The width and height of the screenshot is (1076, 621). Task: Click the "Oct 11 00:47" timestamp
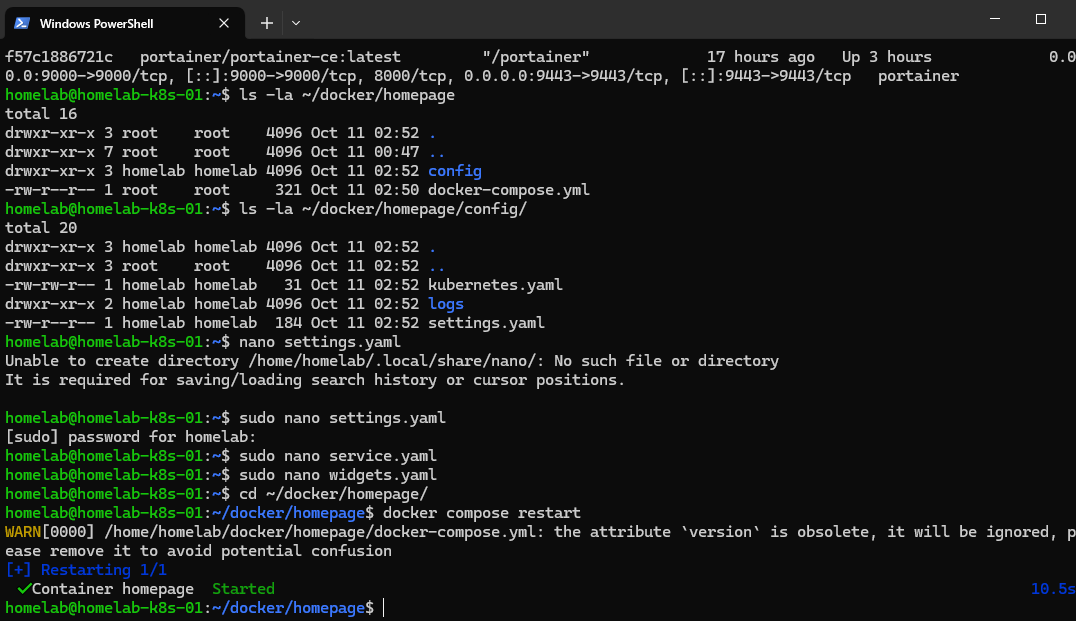pos(365,152)
